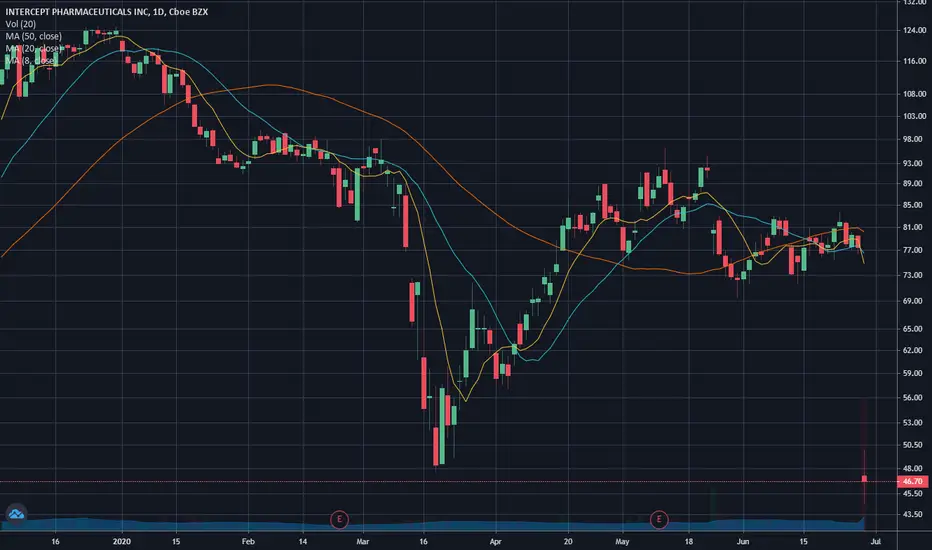Click the 62.00 price axis label
Screen dimensions: 932x550
(912, 350)
